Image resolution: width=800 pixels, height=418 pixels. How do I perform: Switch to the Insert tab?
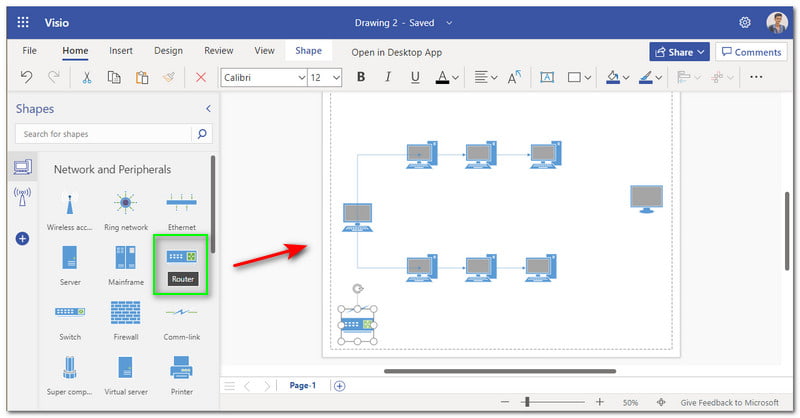pyautogui.click(x=120, y=51)
